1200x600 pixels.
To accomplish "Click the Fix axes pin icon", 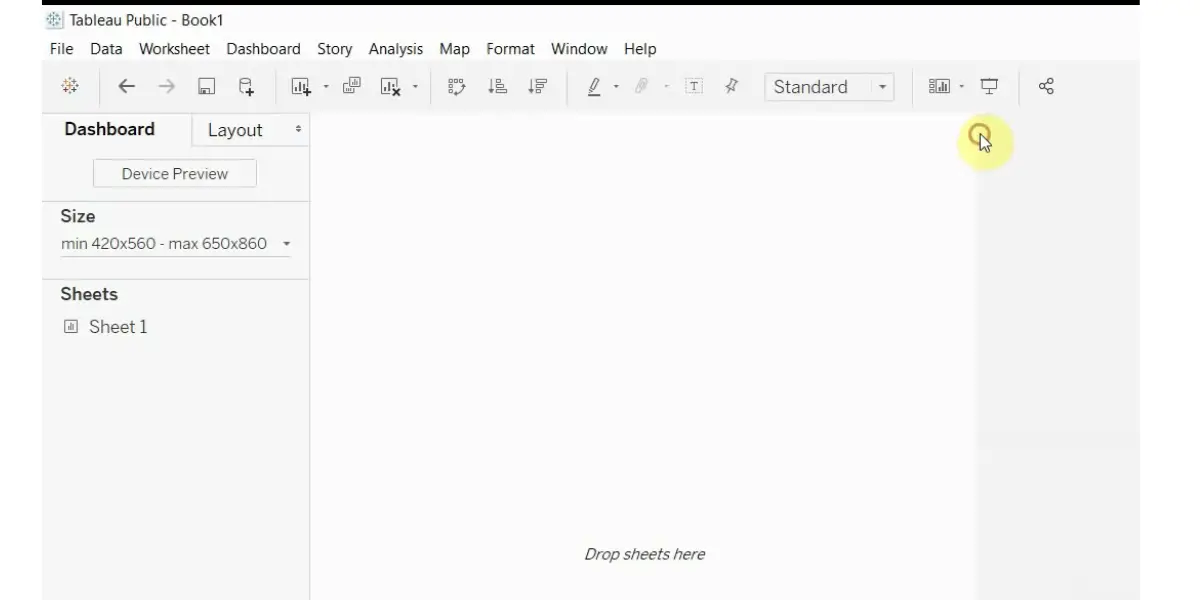I will [x=731, y=86].
